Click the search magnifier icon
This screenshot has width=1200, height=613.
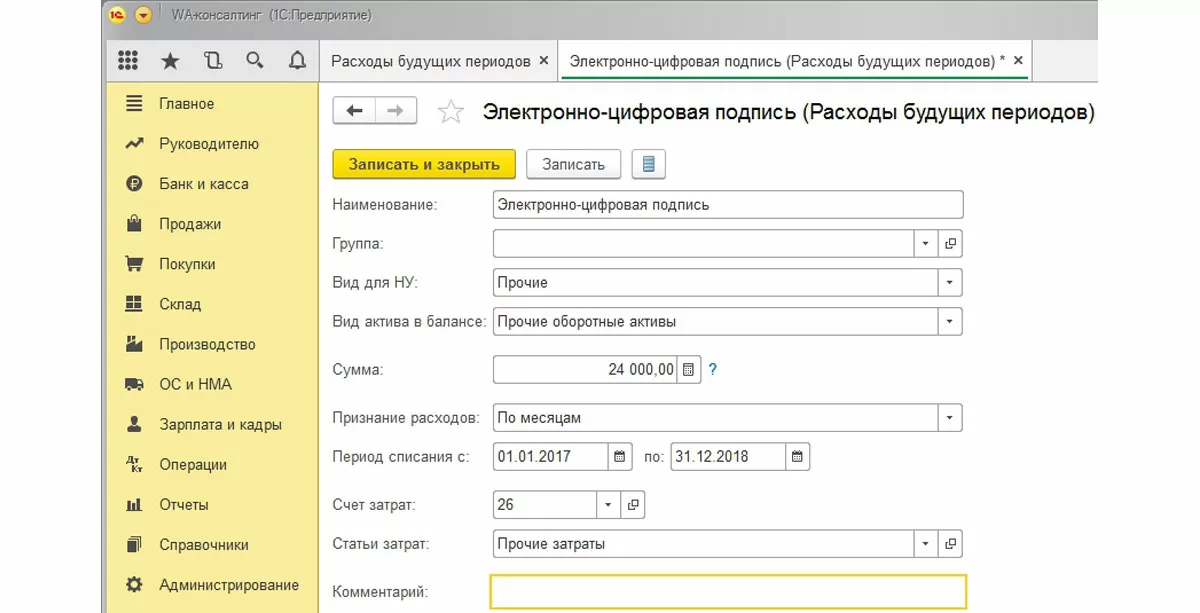(254, 61)
